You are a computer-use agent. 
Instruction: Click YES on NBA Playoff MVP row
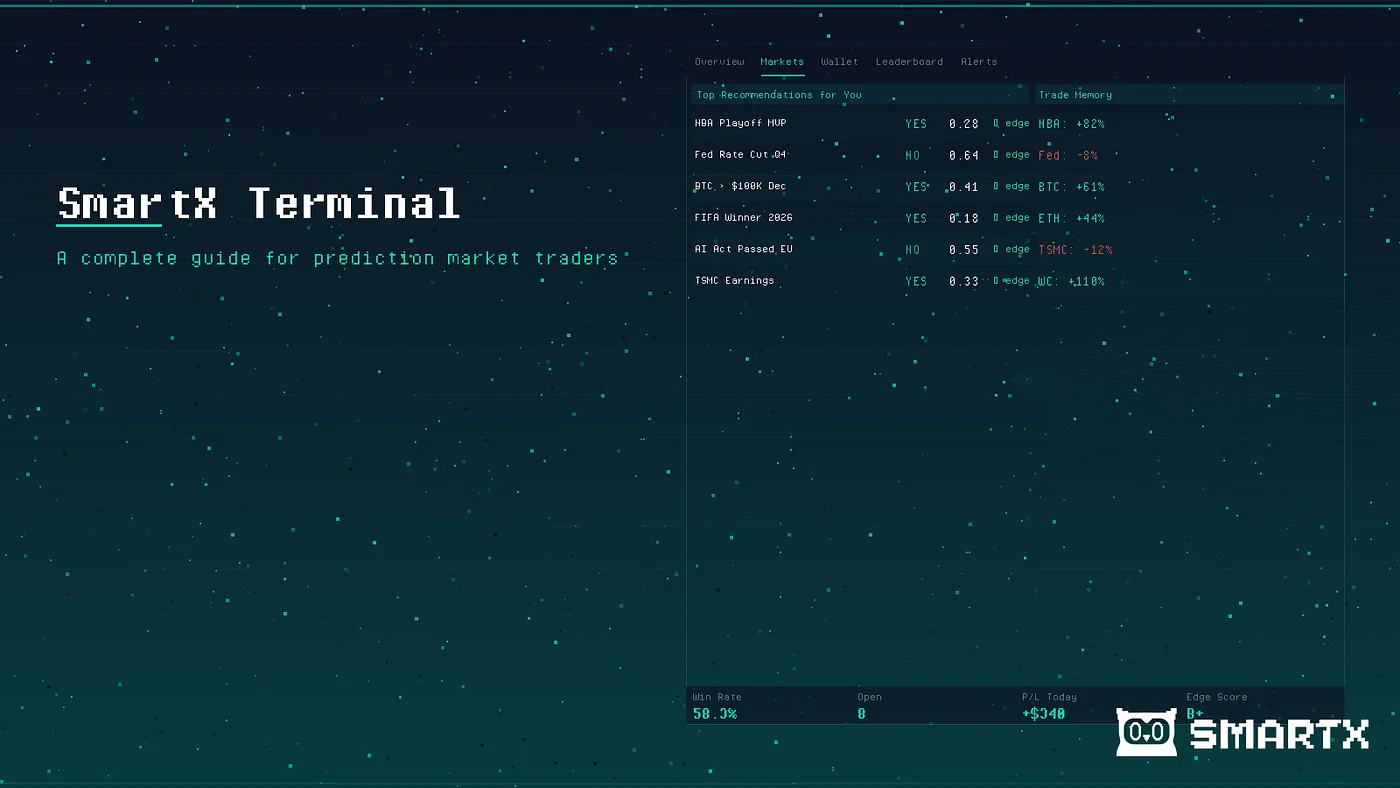pyautogui.click(x=916, y=124)
